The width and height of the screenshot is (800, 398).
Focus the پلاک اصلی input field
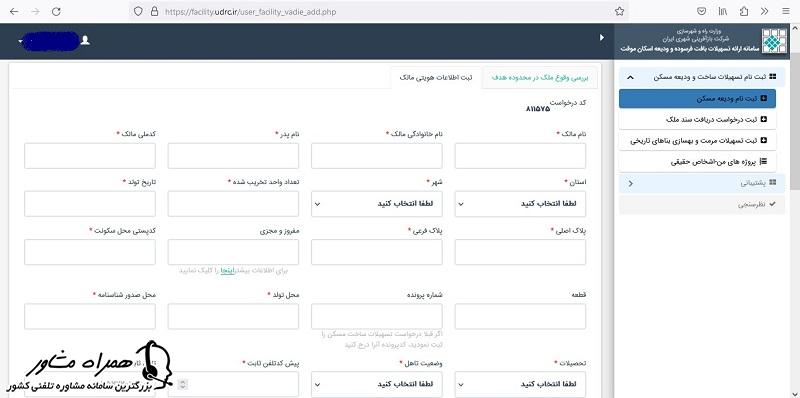coord(520,252)
